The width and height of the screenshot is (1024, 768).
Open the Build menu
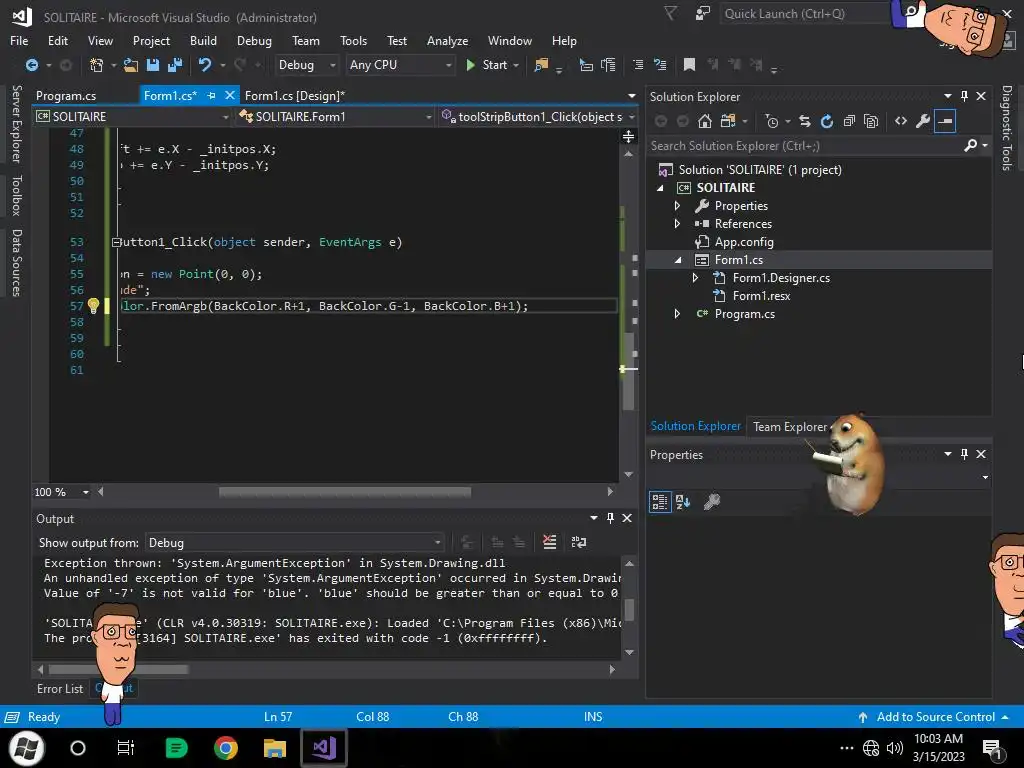(203, 40)
